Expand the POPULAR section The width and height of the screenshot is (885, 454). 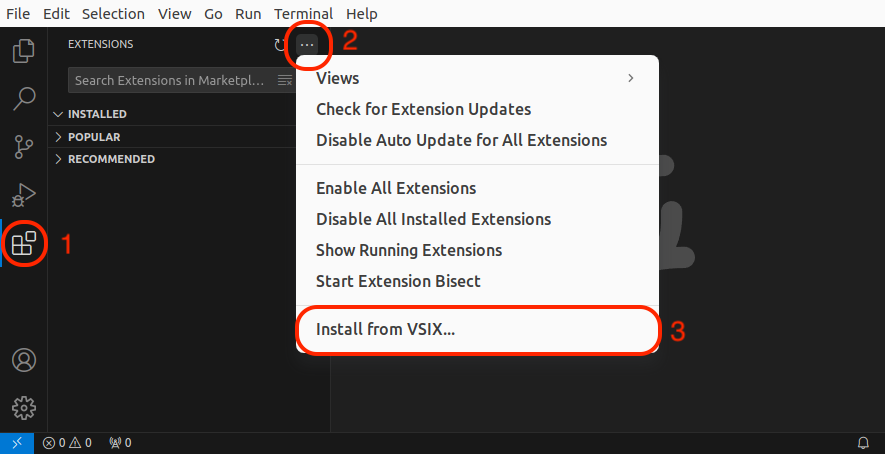[x=94, y=137]
